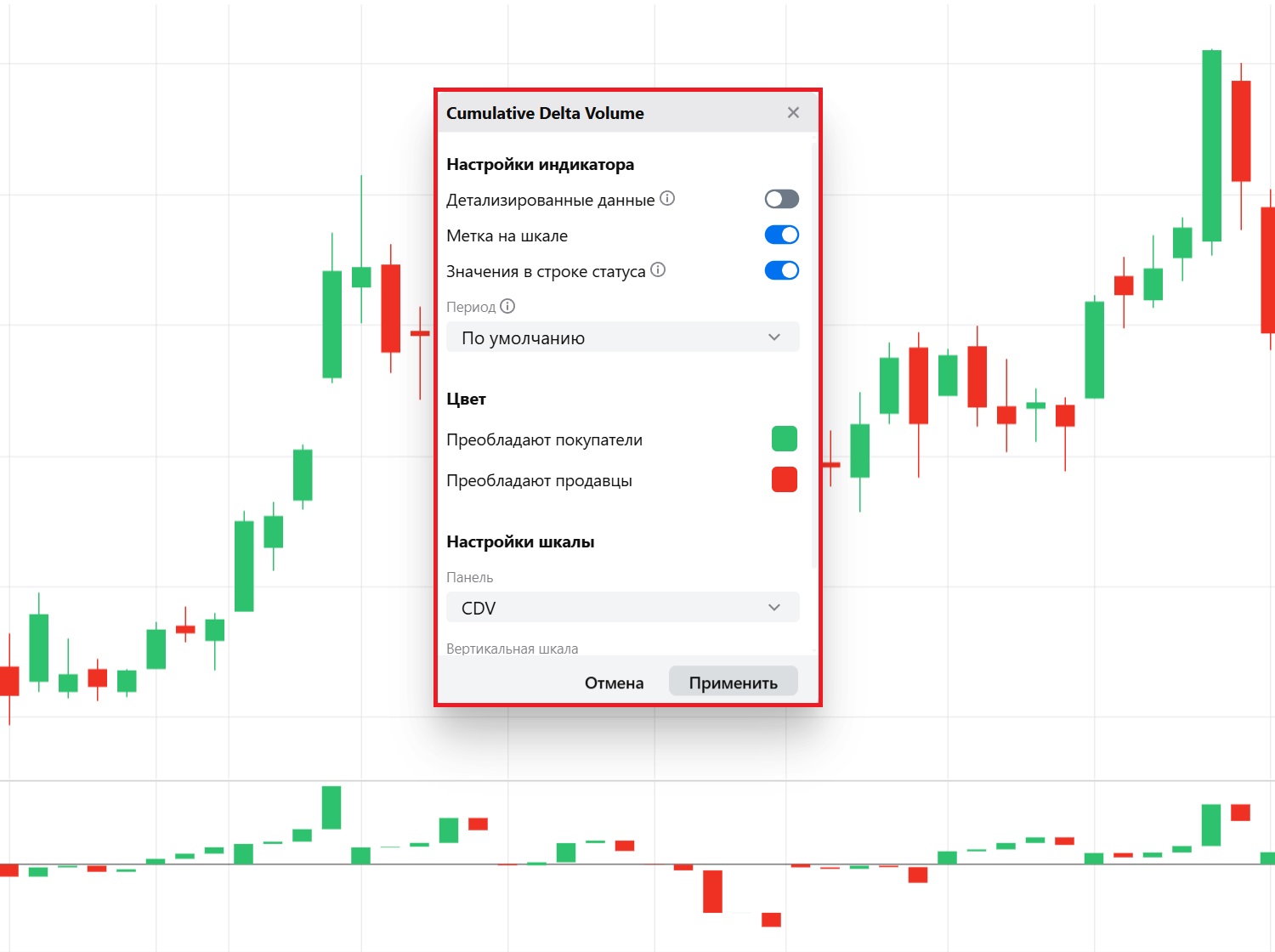Click the Cumulative Delta Volume title bar
This screenshot has height=952, width=1275.
(595, 113)
